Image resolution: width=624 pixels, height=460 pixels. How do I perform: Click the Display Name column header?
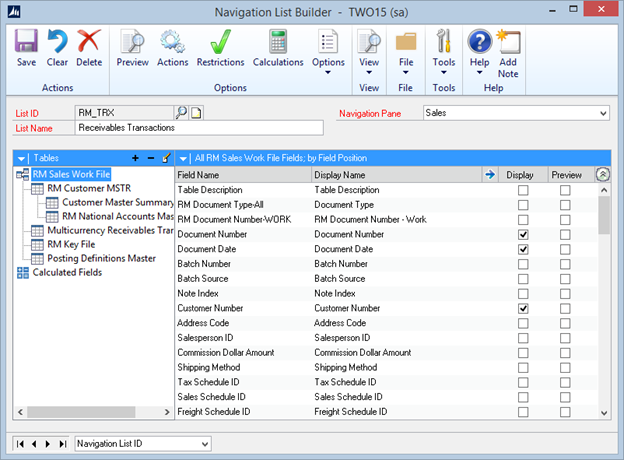point(396,175)
